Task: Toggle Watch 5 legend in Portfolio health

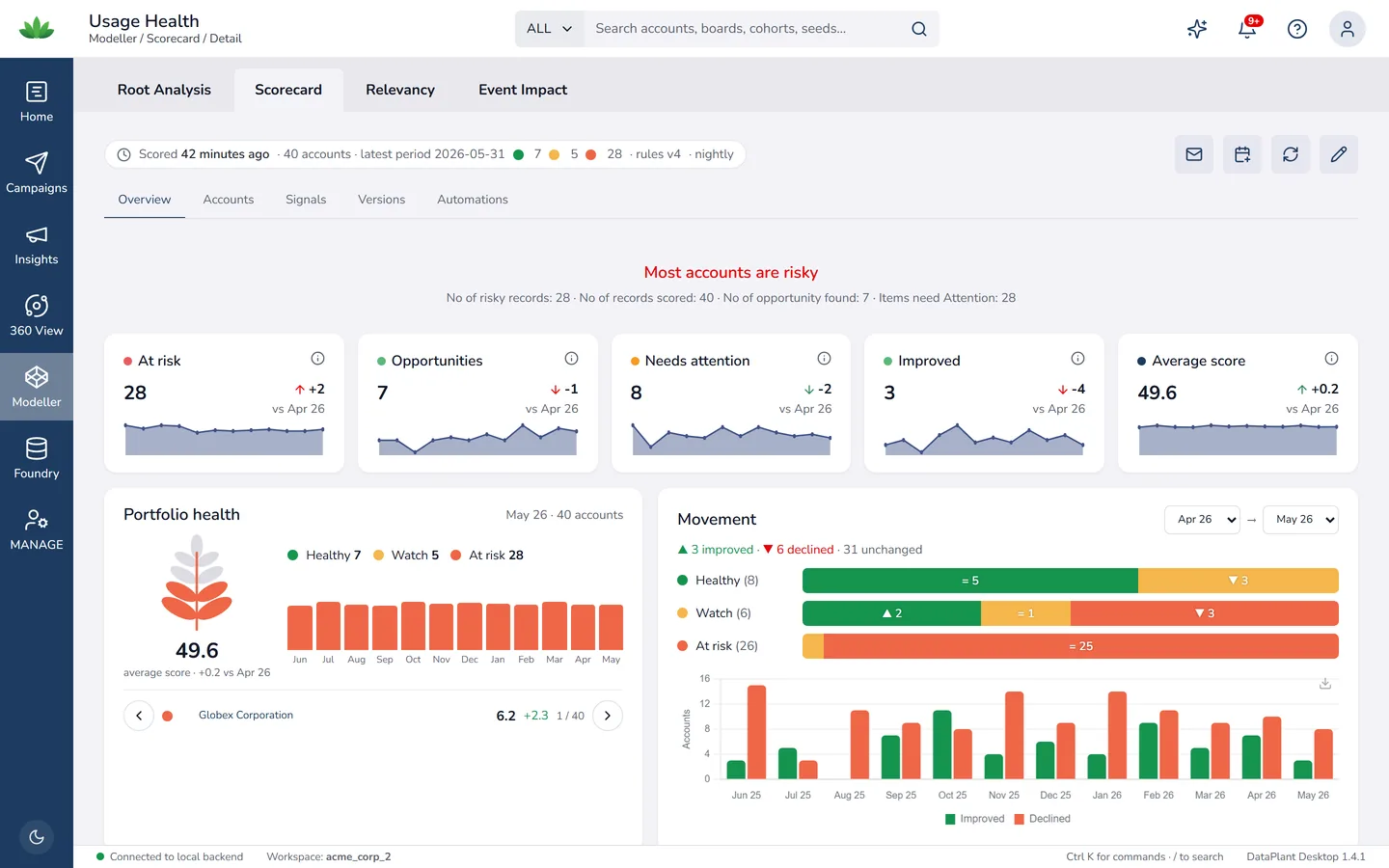Action: click(x=406, y=556)
